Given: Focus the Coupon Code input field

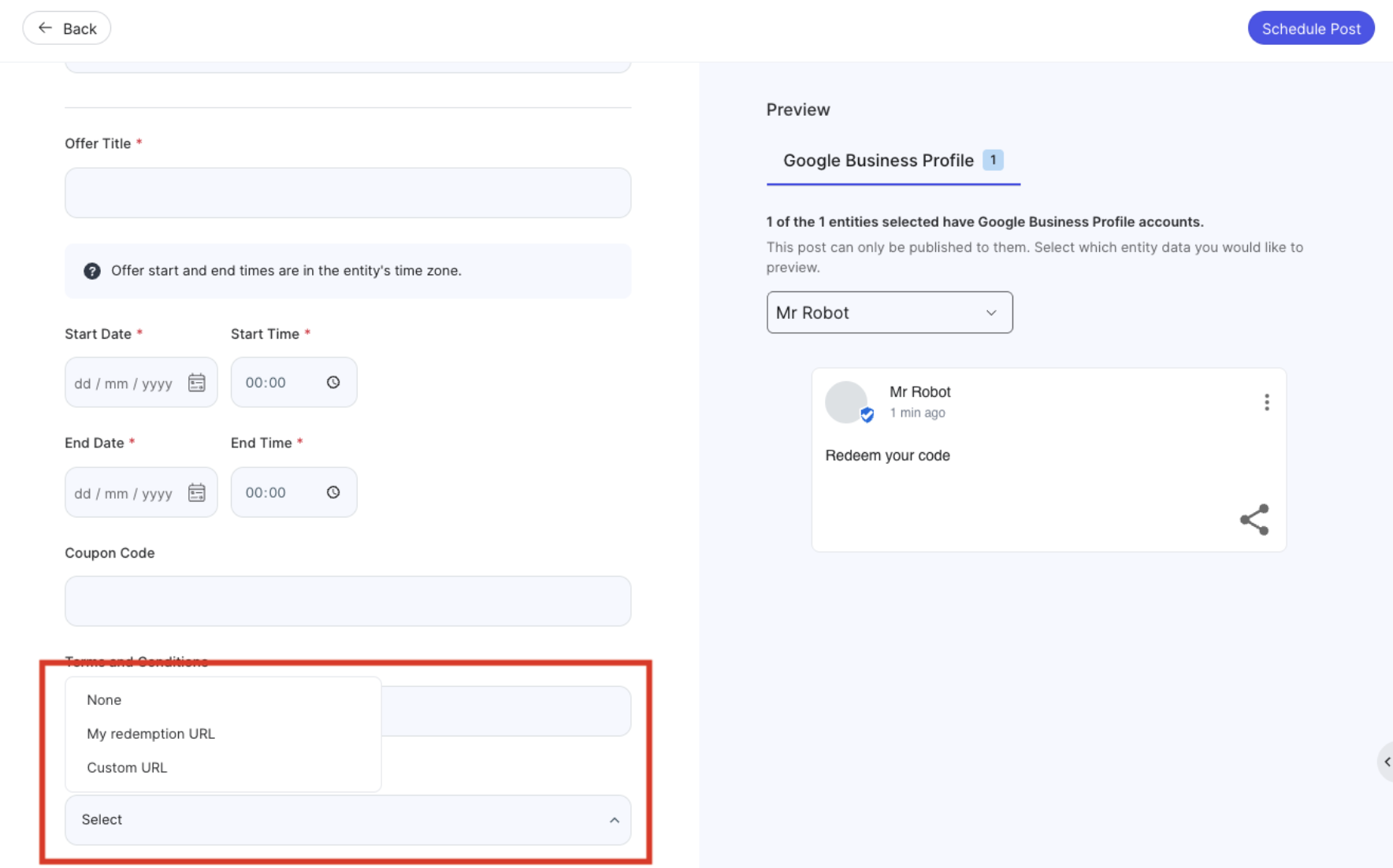Looking at the screenshot, I should 347,602.
